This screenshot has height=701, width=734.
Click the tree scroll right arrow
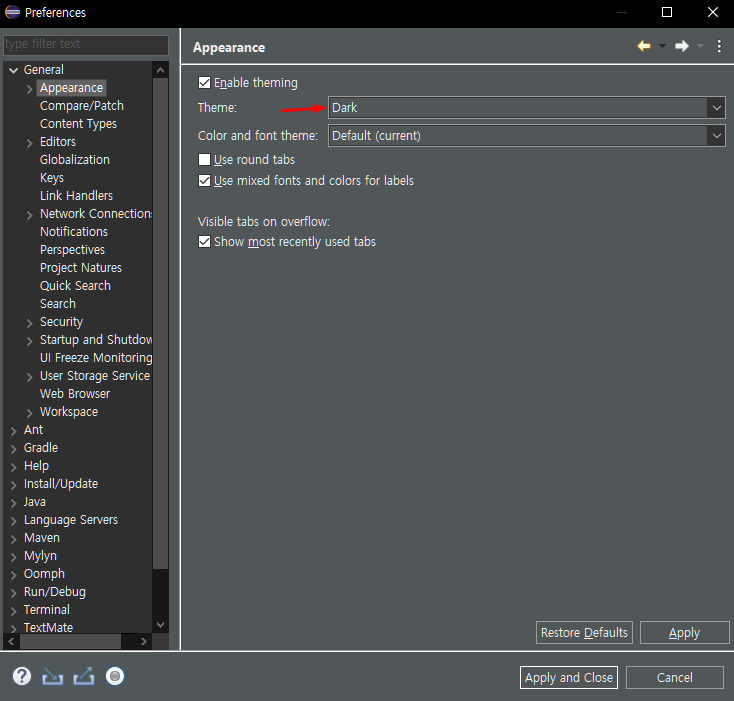pos(143,641)
